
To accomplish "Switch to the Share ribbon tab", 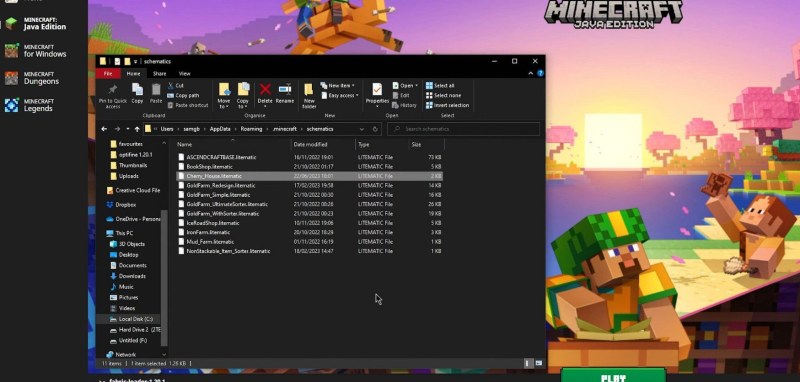I will (159, 73).
